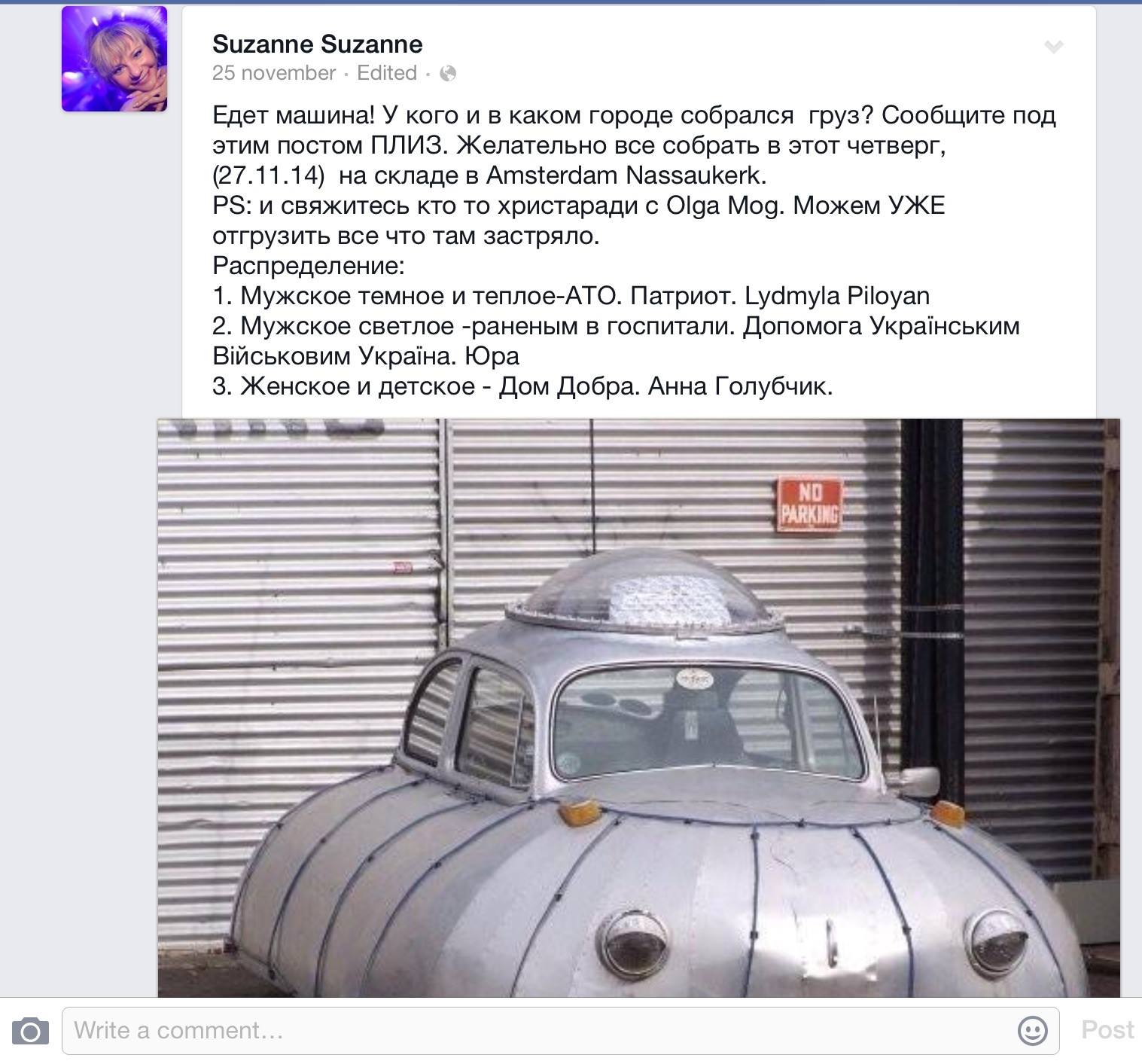Click the Post comment button

pos(1107,1029)
